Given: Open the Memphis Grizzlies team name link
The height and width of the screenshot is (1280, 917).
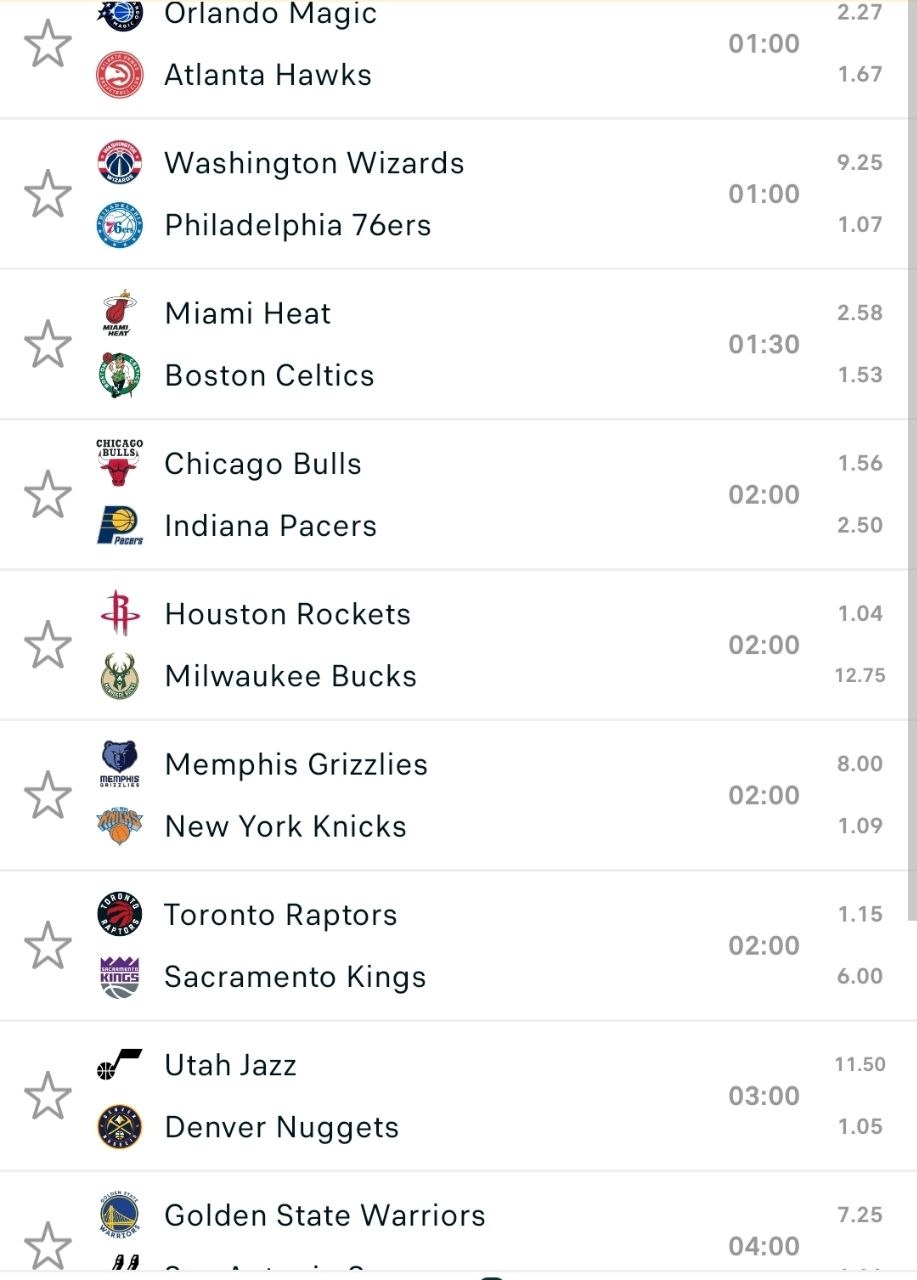Looking at the screenshot, I should pos(296,765).
